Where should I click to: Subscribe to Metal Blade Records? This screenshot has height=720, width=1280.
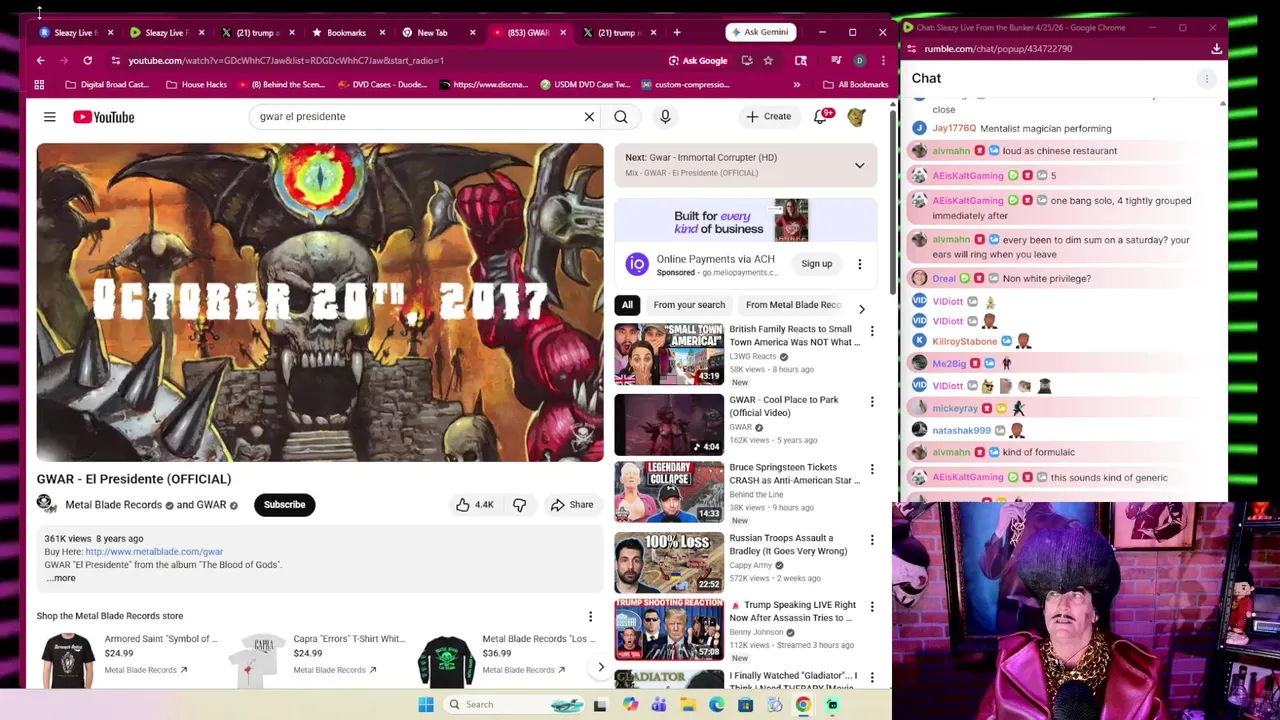point(285,505)
